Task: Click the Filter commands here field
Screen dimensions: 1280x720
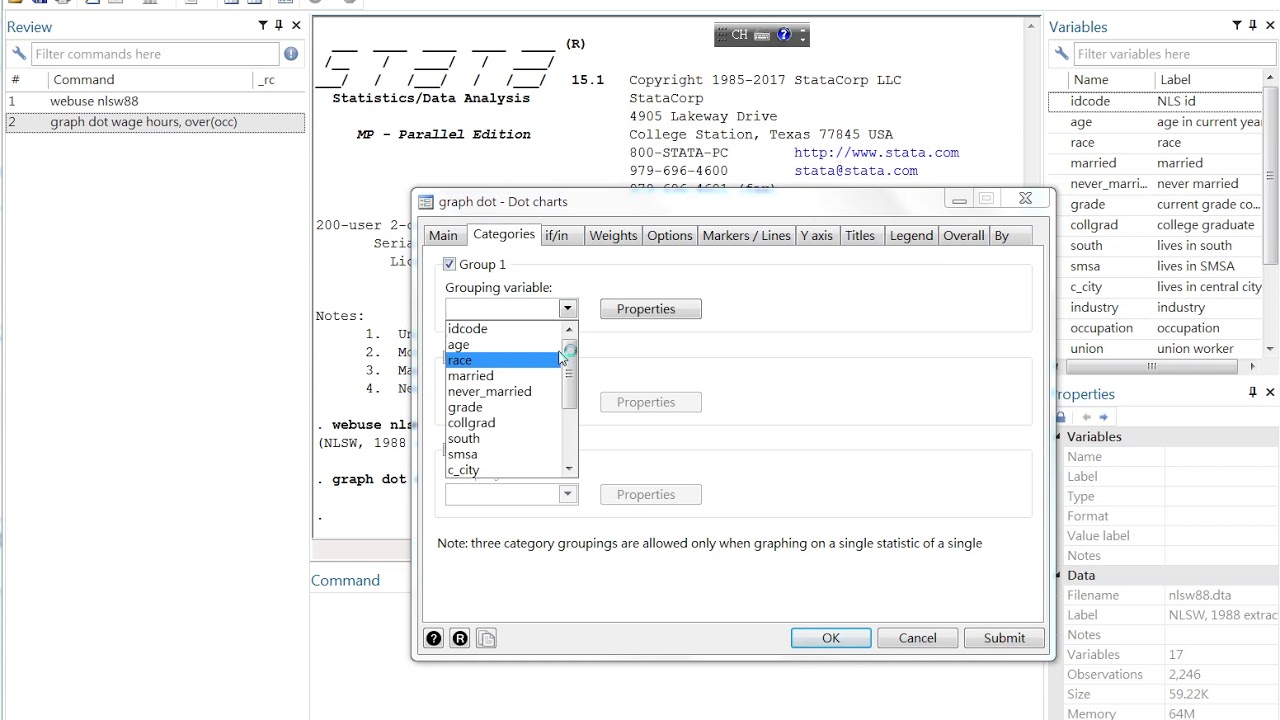Action: (155, 54)
